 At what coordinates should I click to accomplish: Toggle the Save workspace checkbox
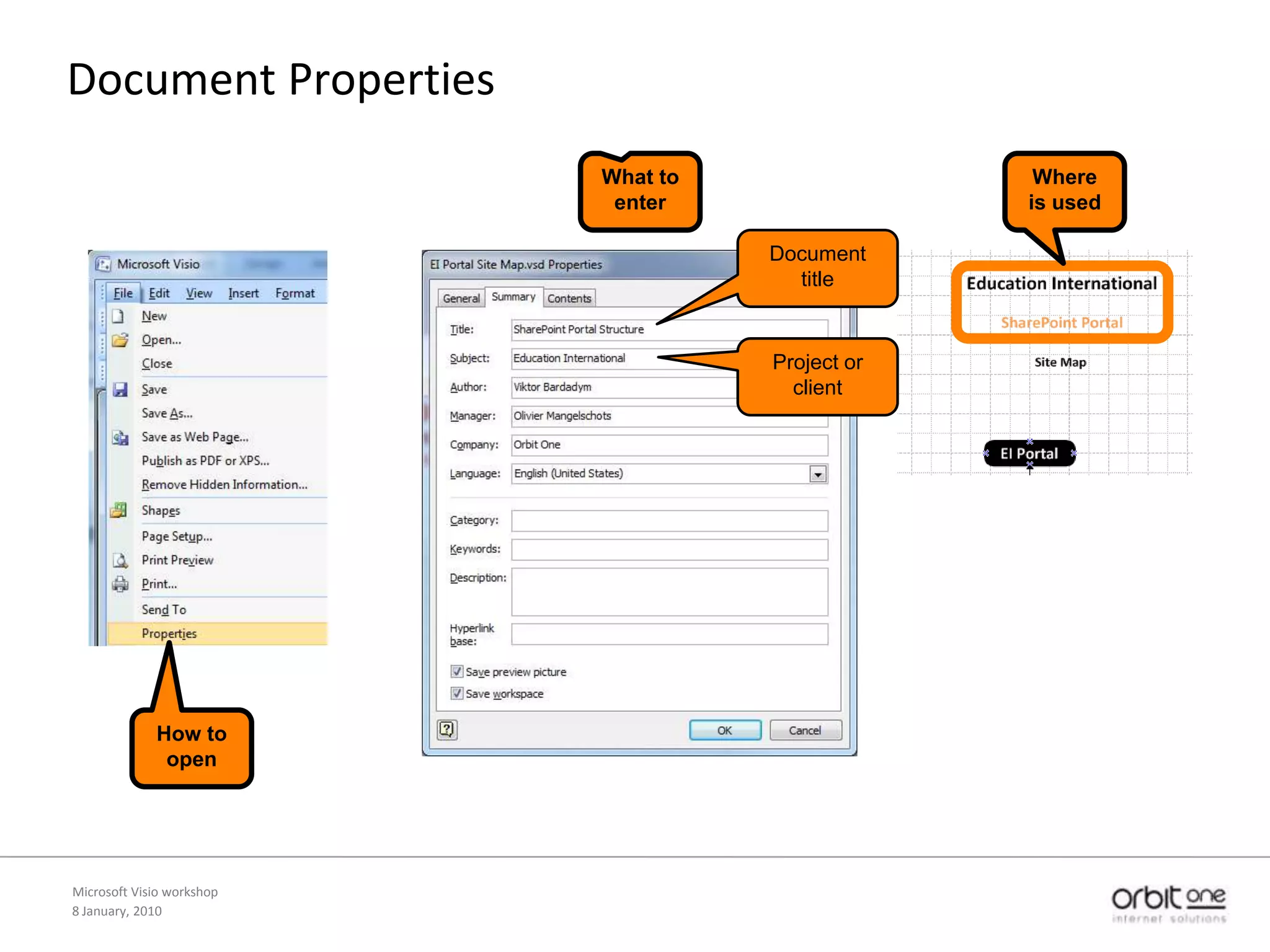[457, 694]
